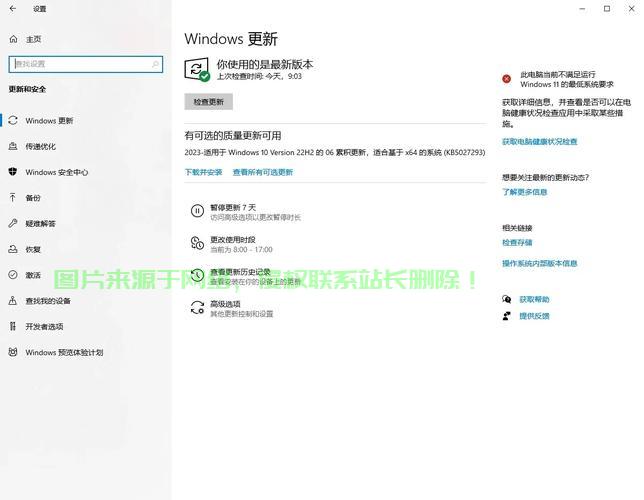644x500 pixels.
Task: Click the update status icon with green check
Action: (x=197, y=69)
